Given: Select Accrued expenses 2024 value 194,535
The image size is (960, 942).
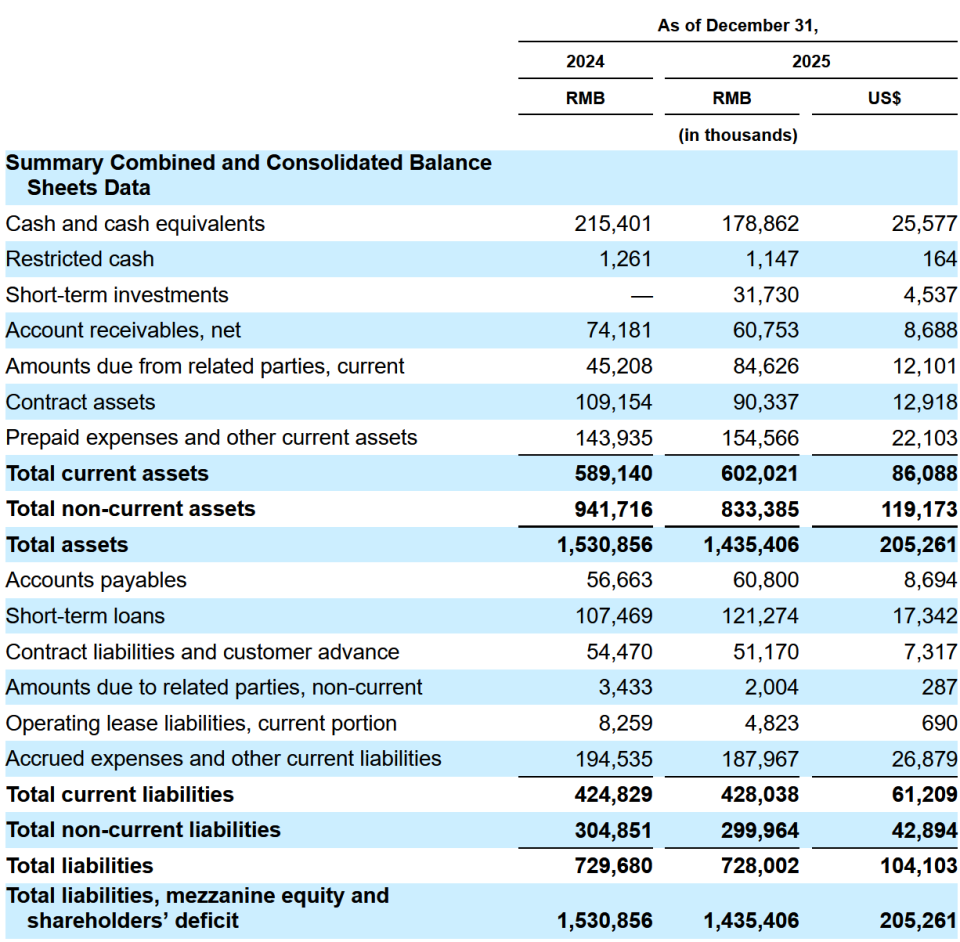Looking at the screenshot, I should coord(613,760).
